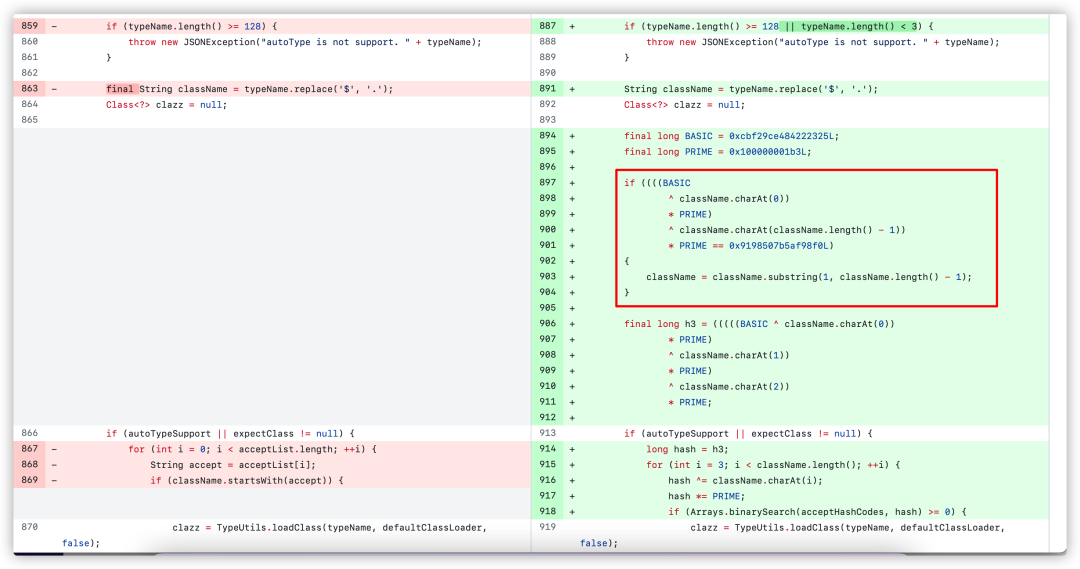Click line number 887 of the added line
Image resolution: width=1080 pixels, height=569 pixels.
click(x=548, y=26)
